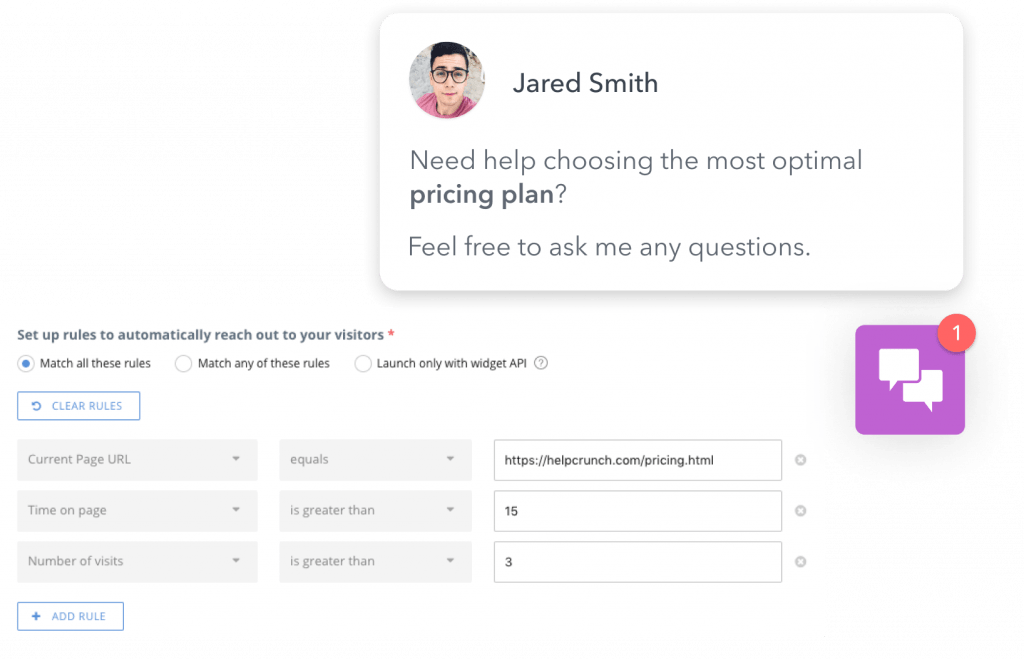This screenshot has width=1024, height=659.
Task: Click the red notification badge showing 1
Action: (x=956, y=333)
